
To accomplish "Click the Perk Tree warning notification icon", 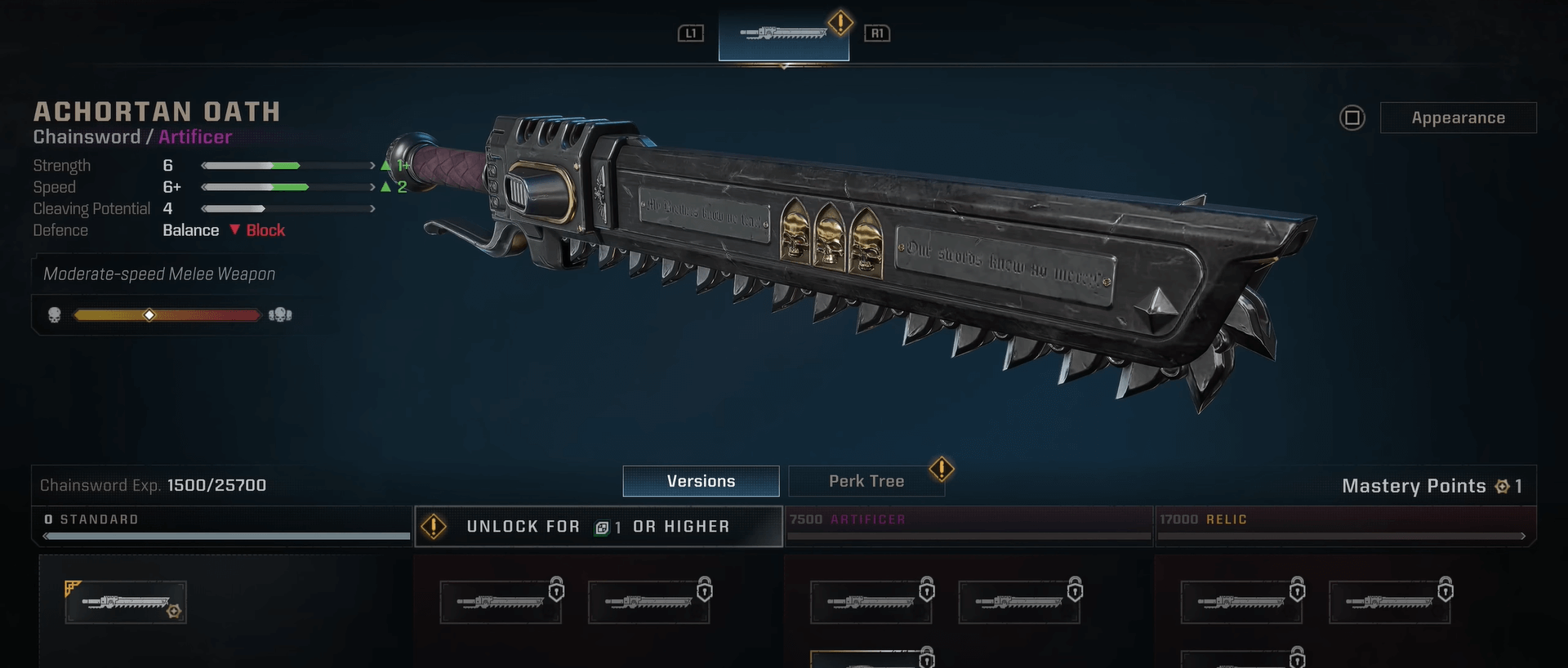I will 942,469.
